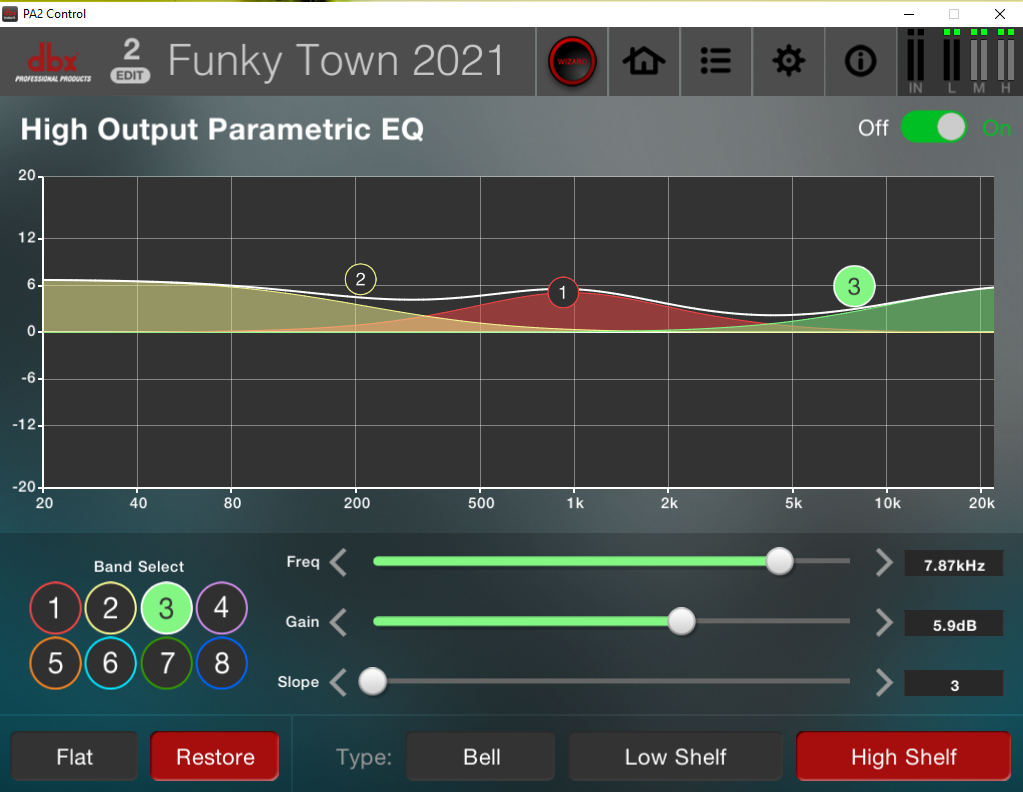Click the Gain slider handle
This screenshot has width=1023, height=792.
681,621
